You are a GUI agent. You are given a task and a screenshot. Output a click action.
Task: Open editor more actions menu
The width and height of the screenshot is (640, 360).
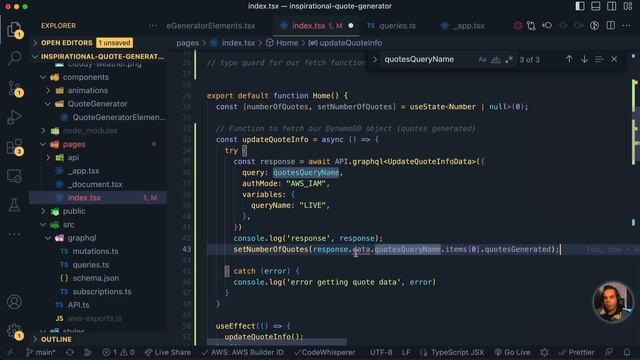[x=626, y=26]
